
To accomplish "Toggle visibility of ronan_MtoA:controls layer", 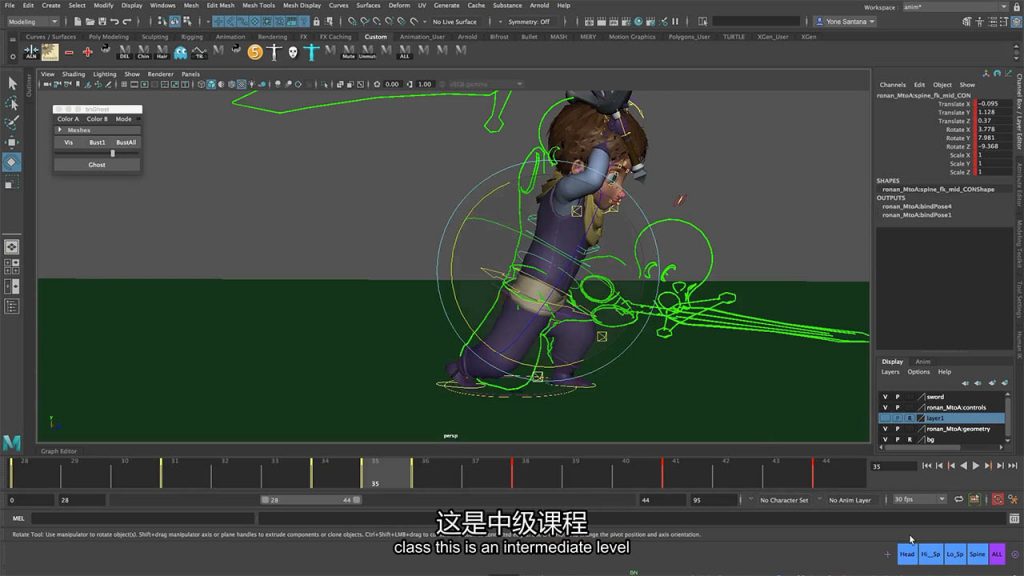I will click(886, 408).
